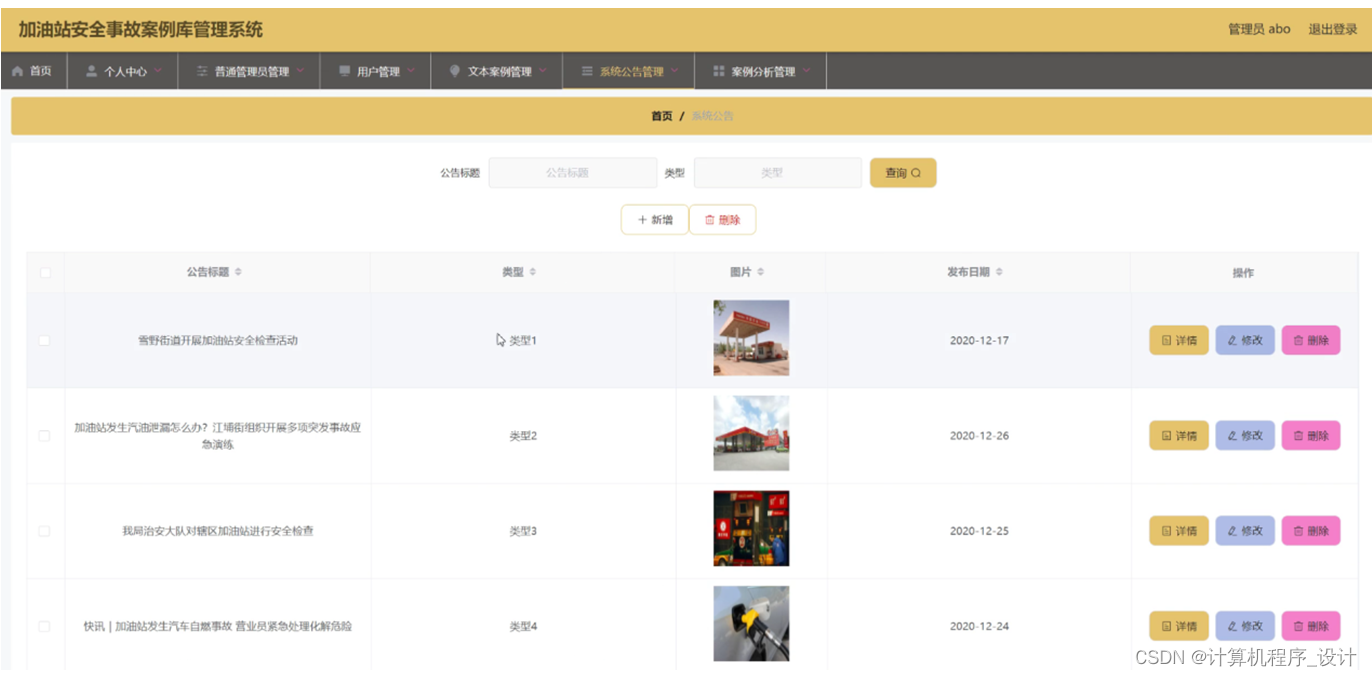Click 删除 for the 2020-12-17 row
Image resolution: width=1372 pixels, height=676 pixels.
click(1311, 341)
